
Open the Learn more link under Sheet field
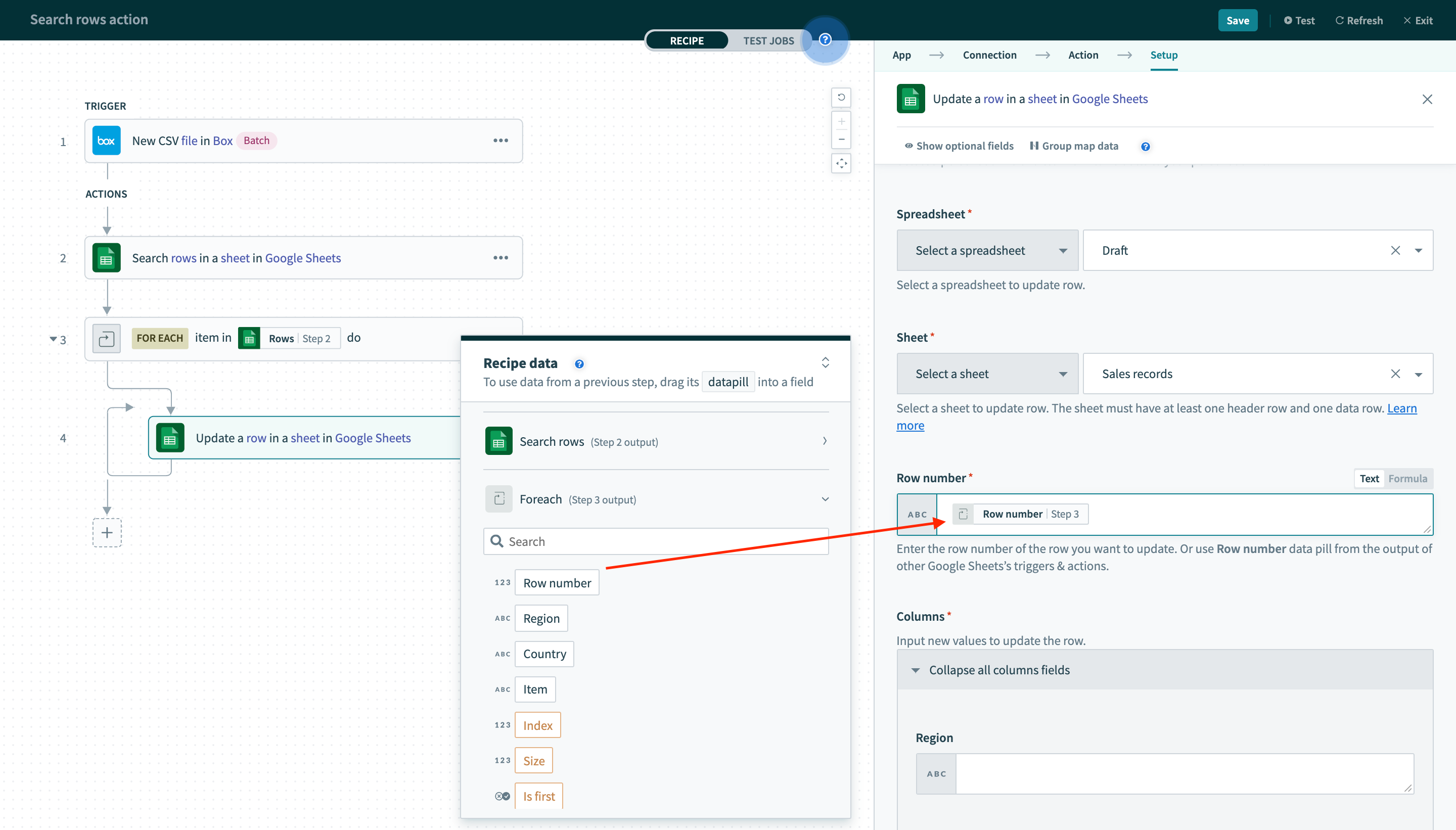tap(1402, 408)
